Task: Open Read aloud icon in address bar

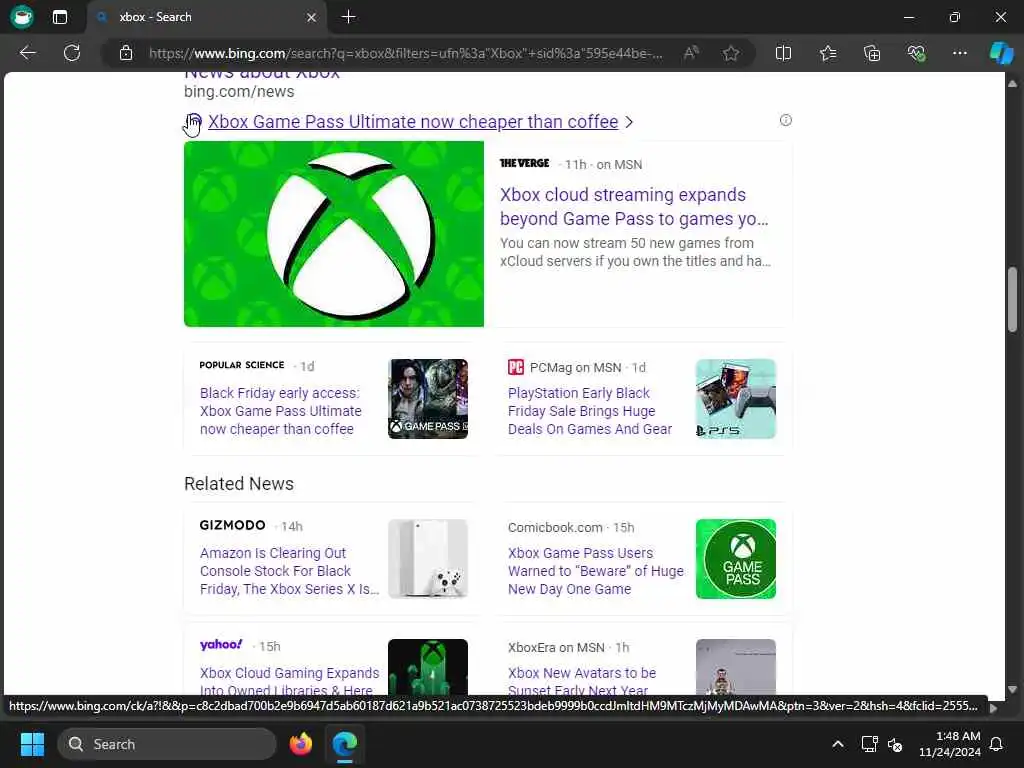Action: tap(691, 53)
